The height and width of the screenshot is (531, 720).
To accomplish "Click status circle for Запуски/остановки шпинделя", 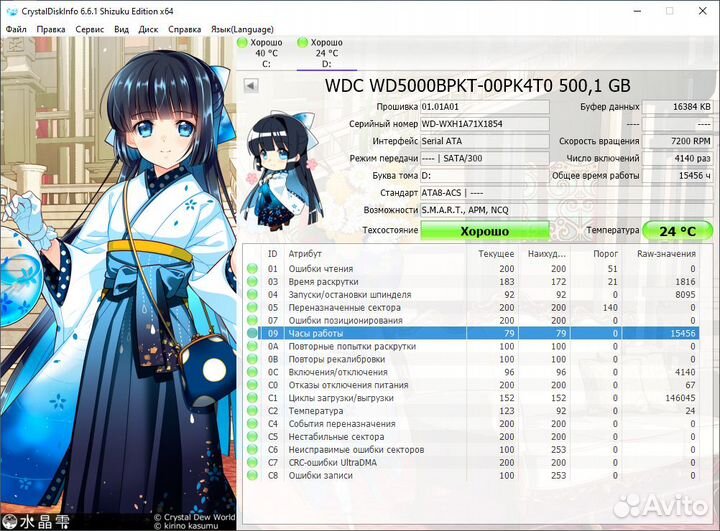I will [x=252, y=294].
